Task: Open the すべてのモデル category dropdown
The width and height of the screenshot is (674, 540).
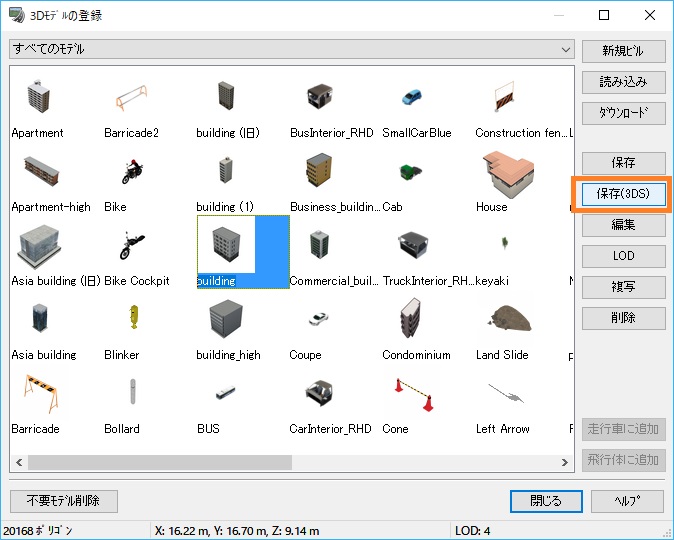Action: pyautogui.click(x=292, y=49)
